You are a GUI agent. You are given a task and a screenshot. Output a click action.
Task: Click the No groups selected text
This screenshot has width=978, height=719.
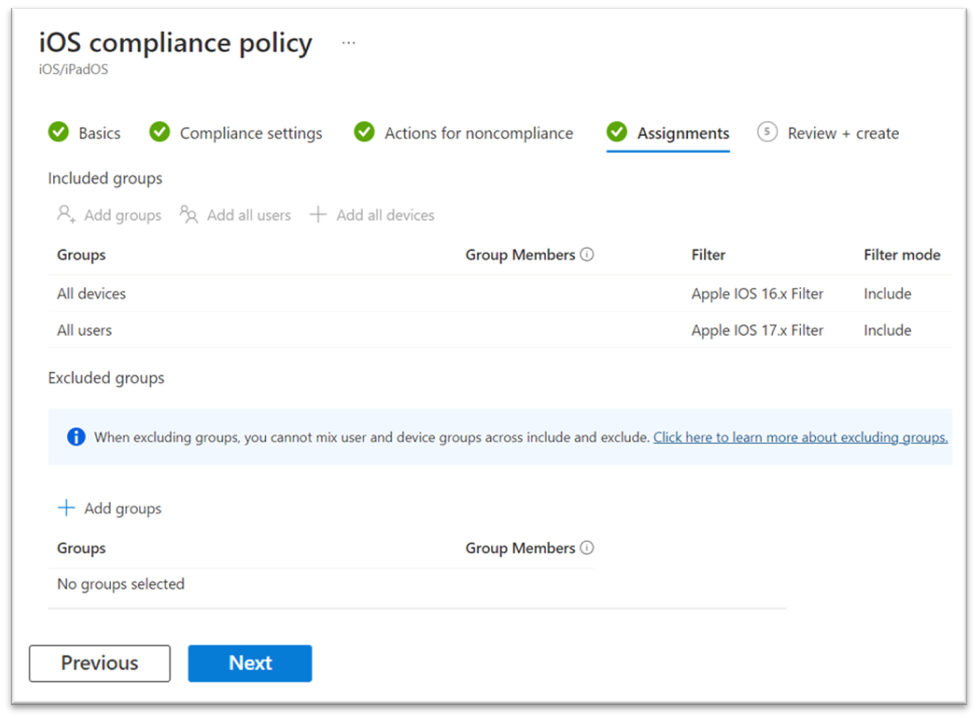point(120,584)
